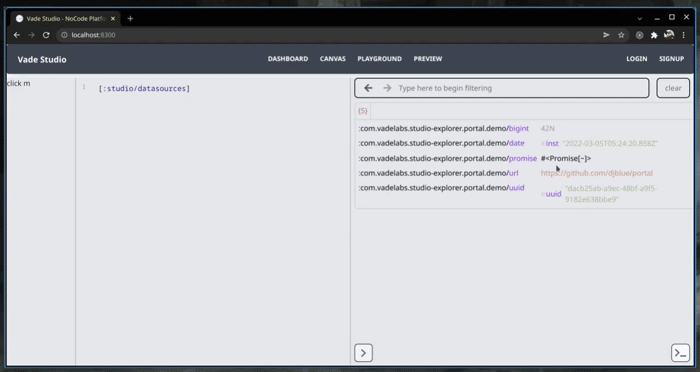Select the demo/promise key
This screenshot has height=372, width=700.
(x=447, y=158)
